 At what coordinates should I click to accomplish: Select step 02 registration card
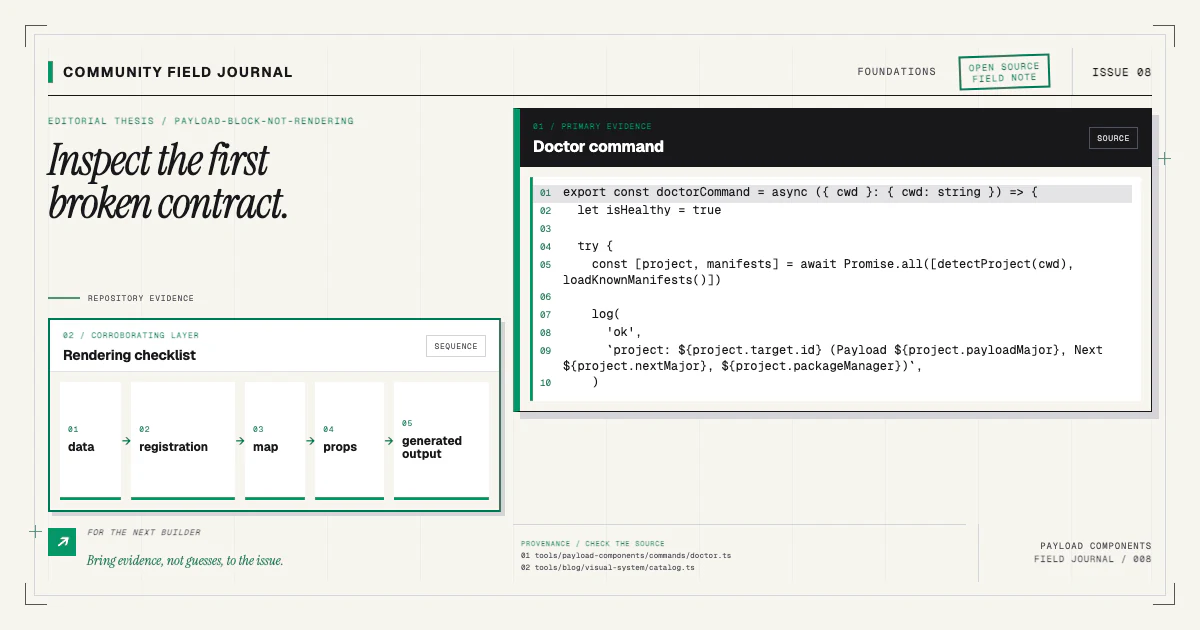click(x=183, y=440)
